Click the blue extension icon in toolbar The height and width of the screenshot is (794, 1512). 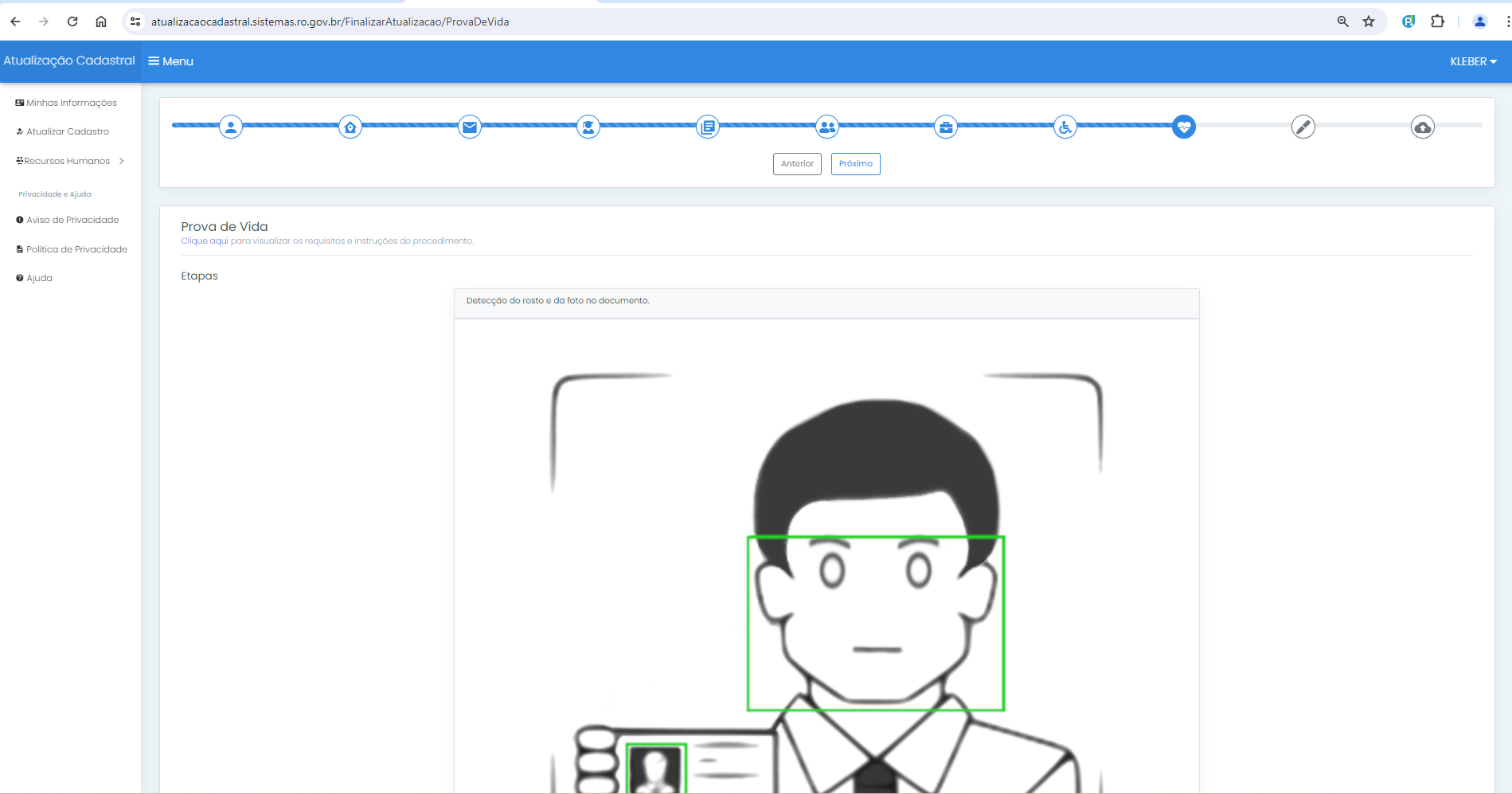pyautogui.click(x=1408, y=22)
